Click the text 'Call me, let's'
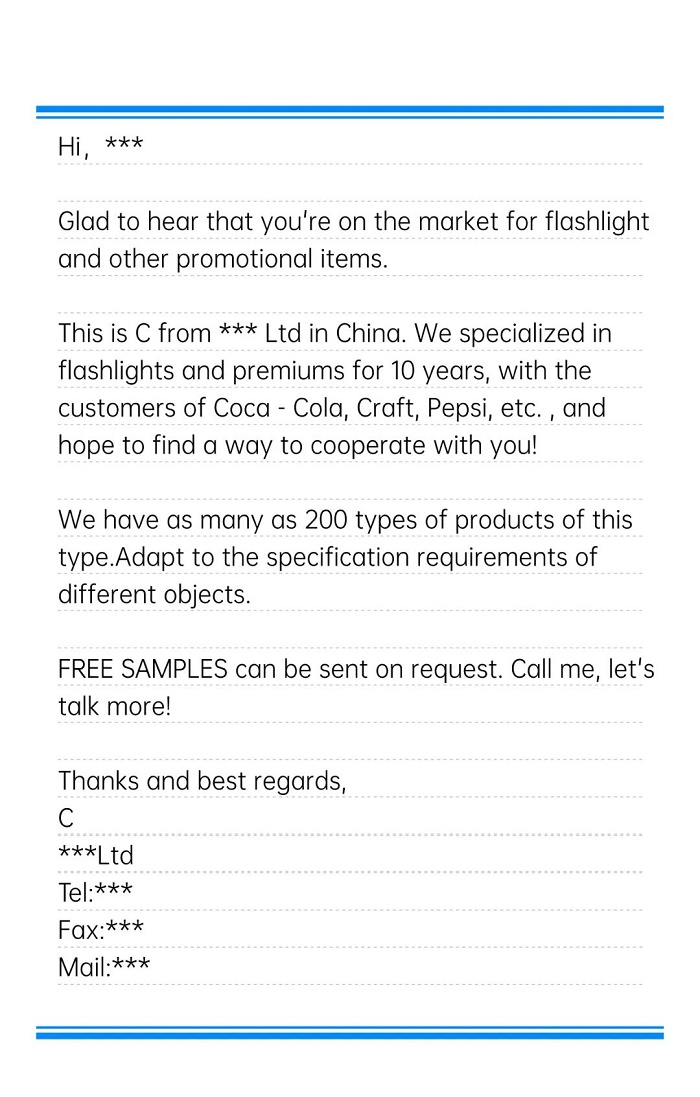The height and width of the screenshot is (1097, 700). point(583,670)
